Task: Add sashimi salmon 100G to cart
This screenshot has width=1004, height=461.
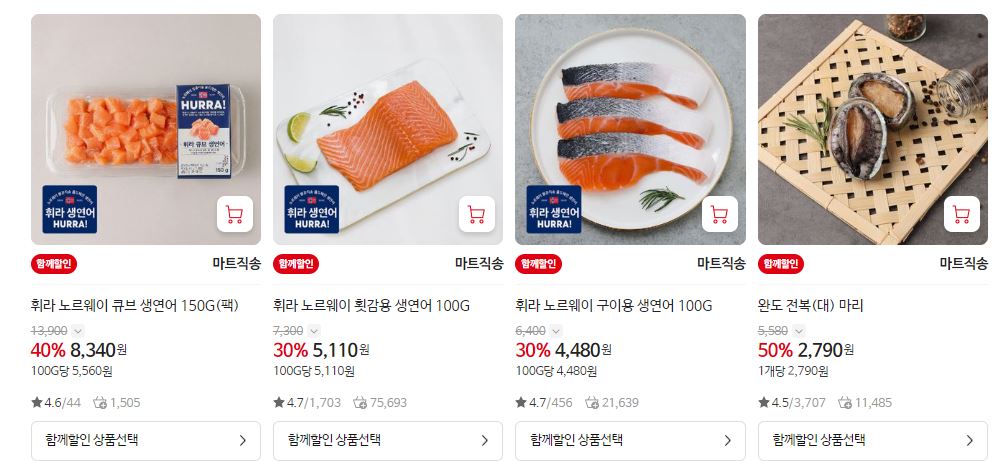Action: click(476, 214)
